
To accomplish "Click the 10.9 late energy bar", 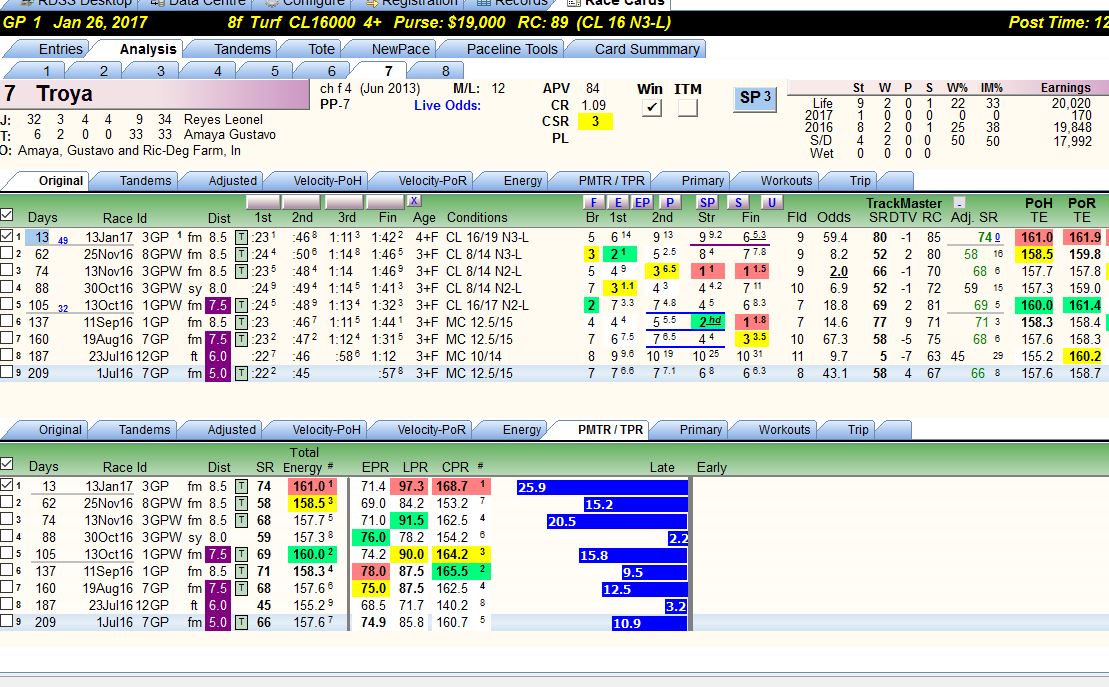I will click(x=650, y=623).
